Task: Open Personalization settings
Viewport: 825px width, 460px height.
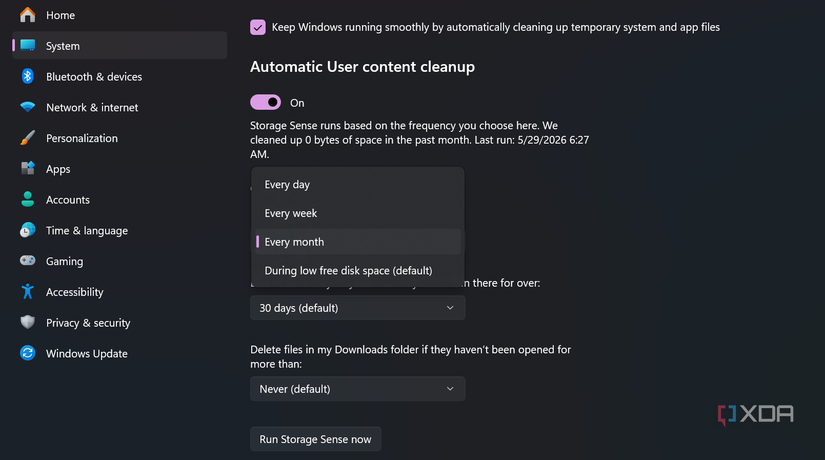Action: click(x=119, y=138)
